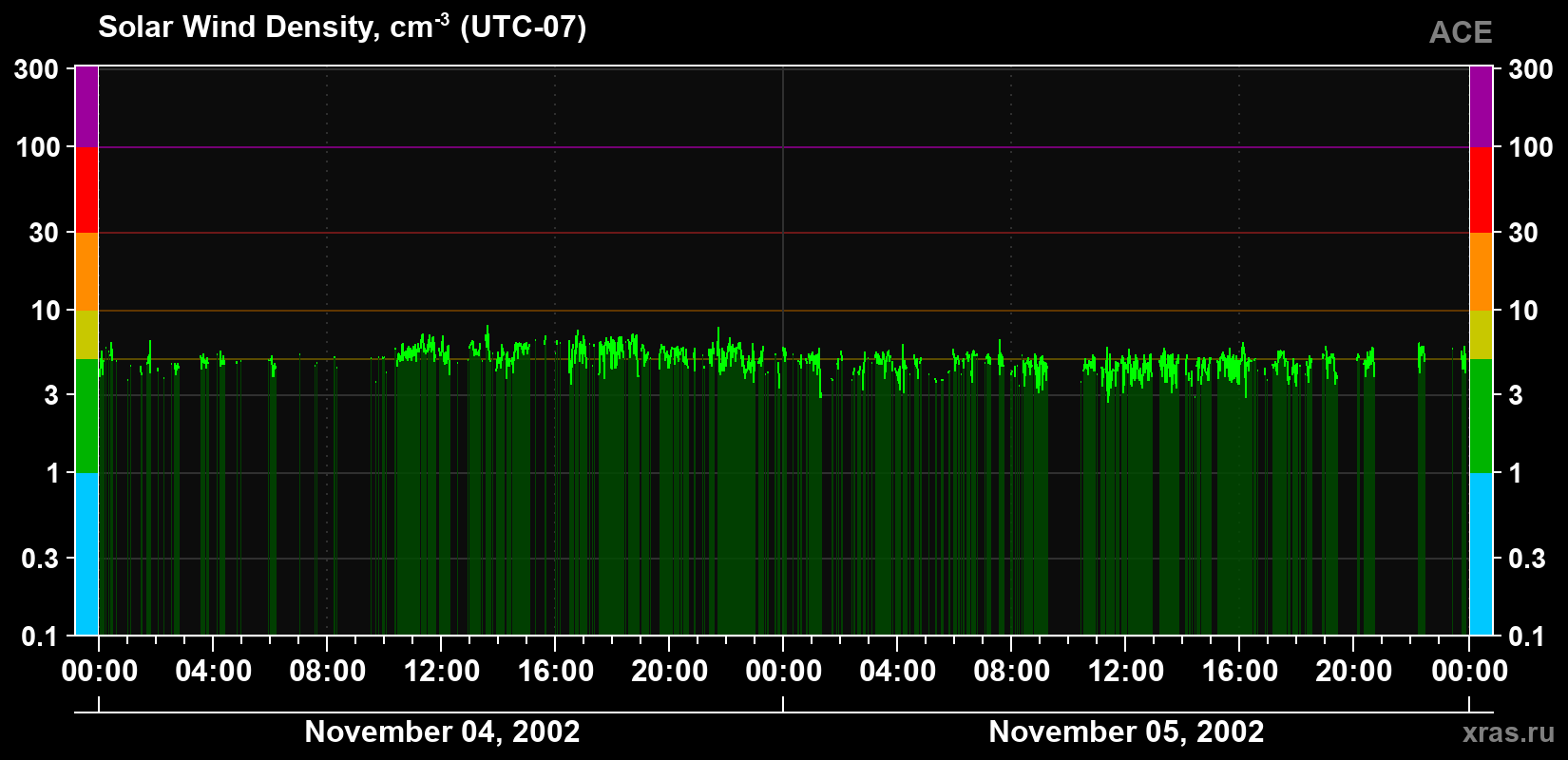
Task: Click the Solar Wind Density chart title
Action: click(x=342, y=27)
